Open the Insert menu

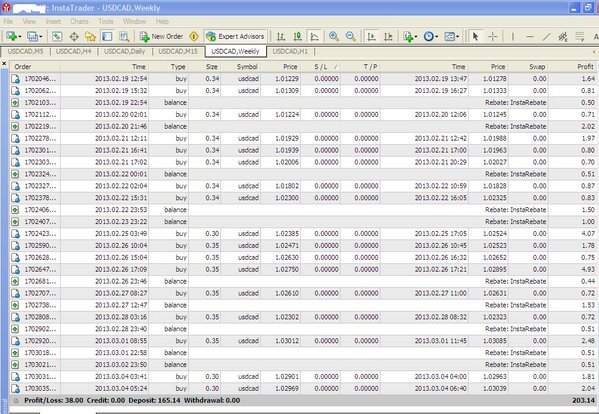tap(53, 21)
